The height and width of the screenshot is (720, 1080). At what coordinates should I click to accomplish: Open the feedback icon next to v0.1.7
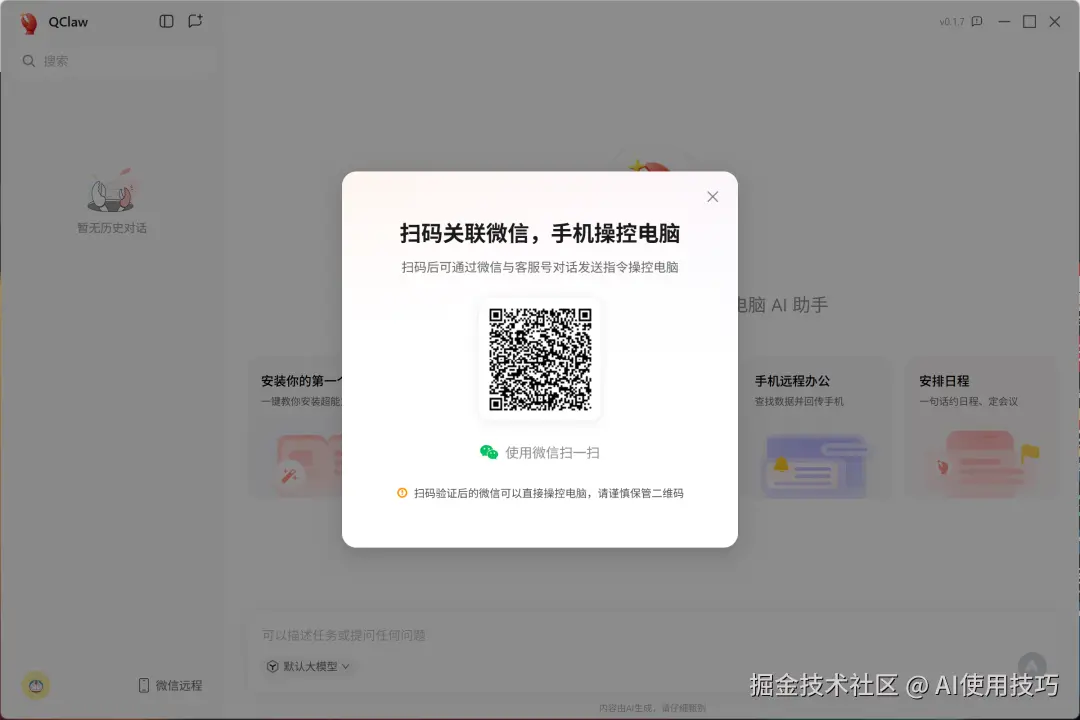pyautogui.click(x=977, y=22)
